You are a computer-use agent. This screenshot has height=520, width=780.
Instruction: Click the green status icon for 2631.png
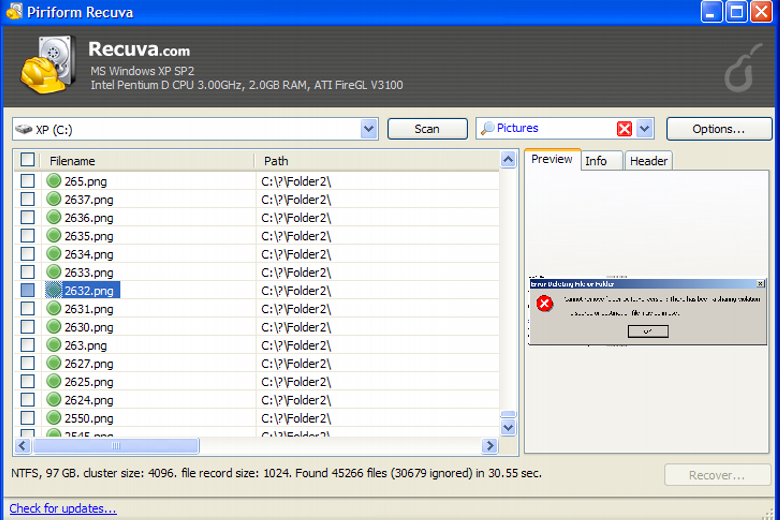click(53, 309)
